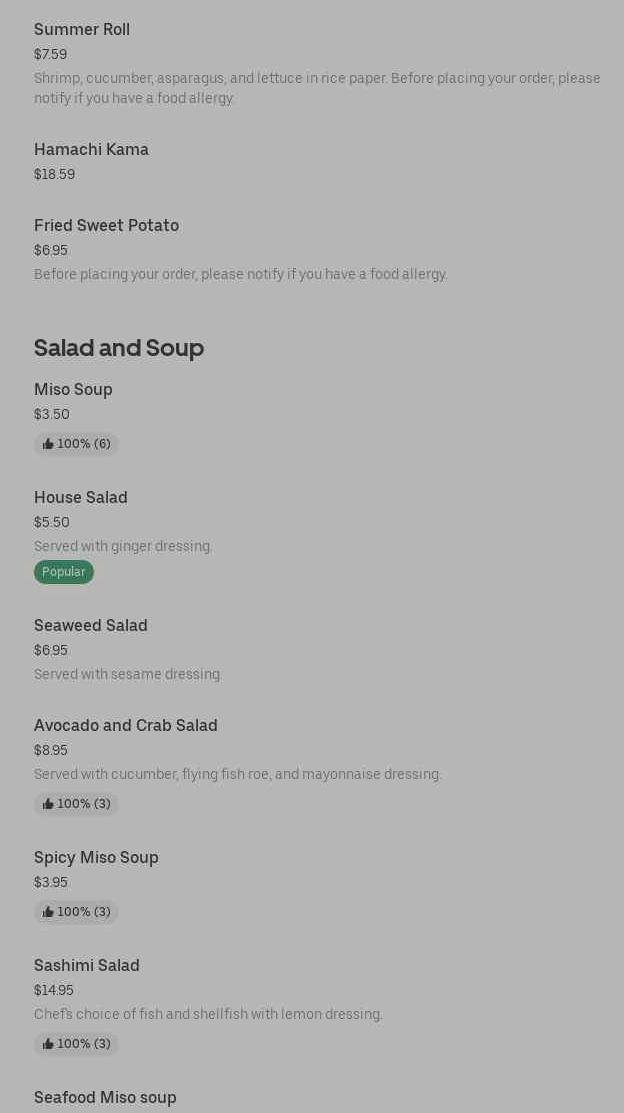Select the Hamachi Kama item
The height and width of the screenshot is (1113, 624).
click(x=91, y=150)
